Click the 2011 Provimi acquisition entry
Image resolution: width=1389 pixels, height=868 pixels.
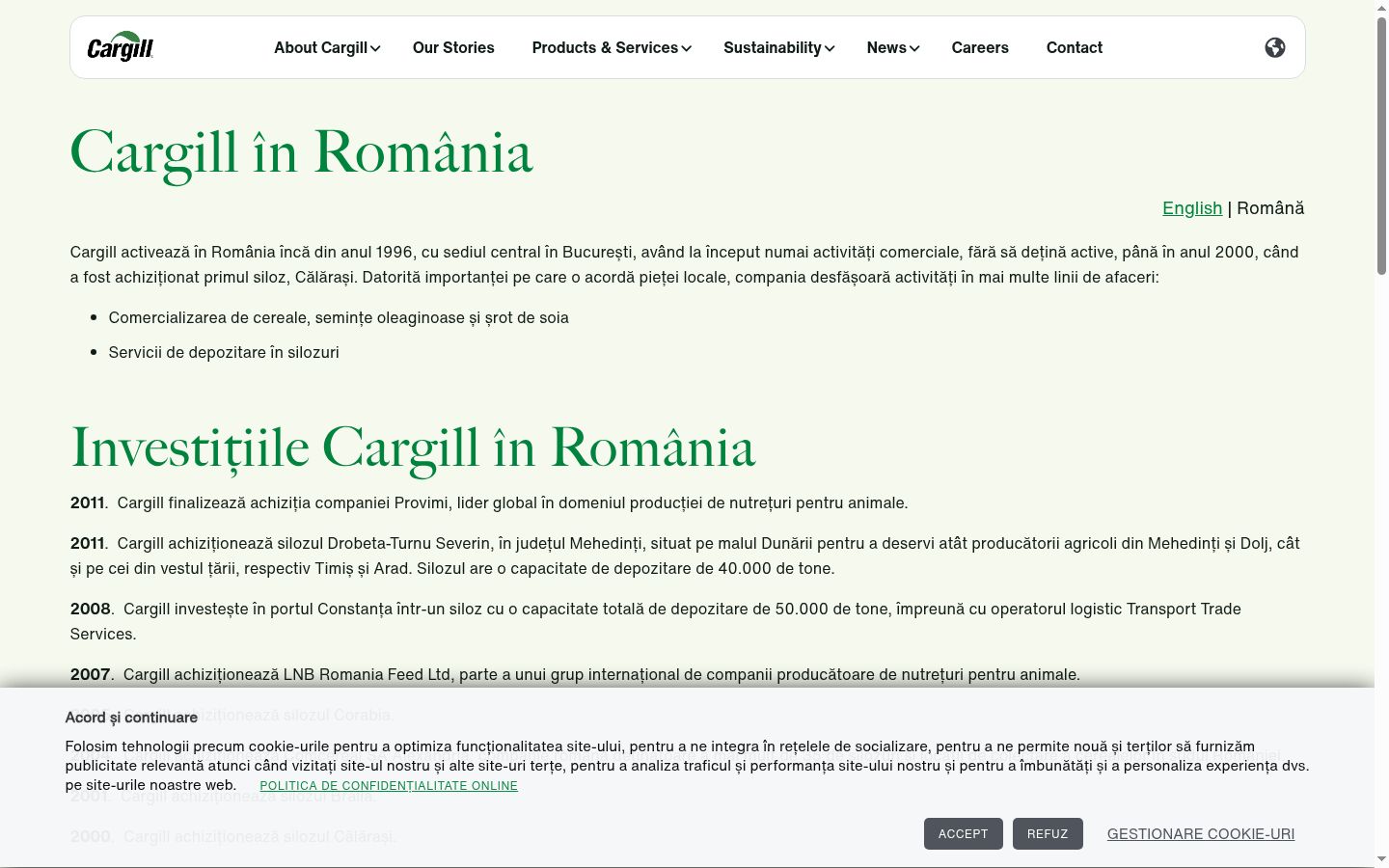pos(489,502)
